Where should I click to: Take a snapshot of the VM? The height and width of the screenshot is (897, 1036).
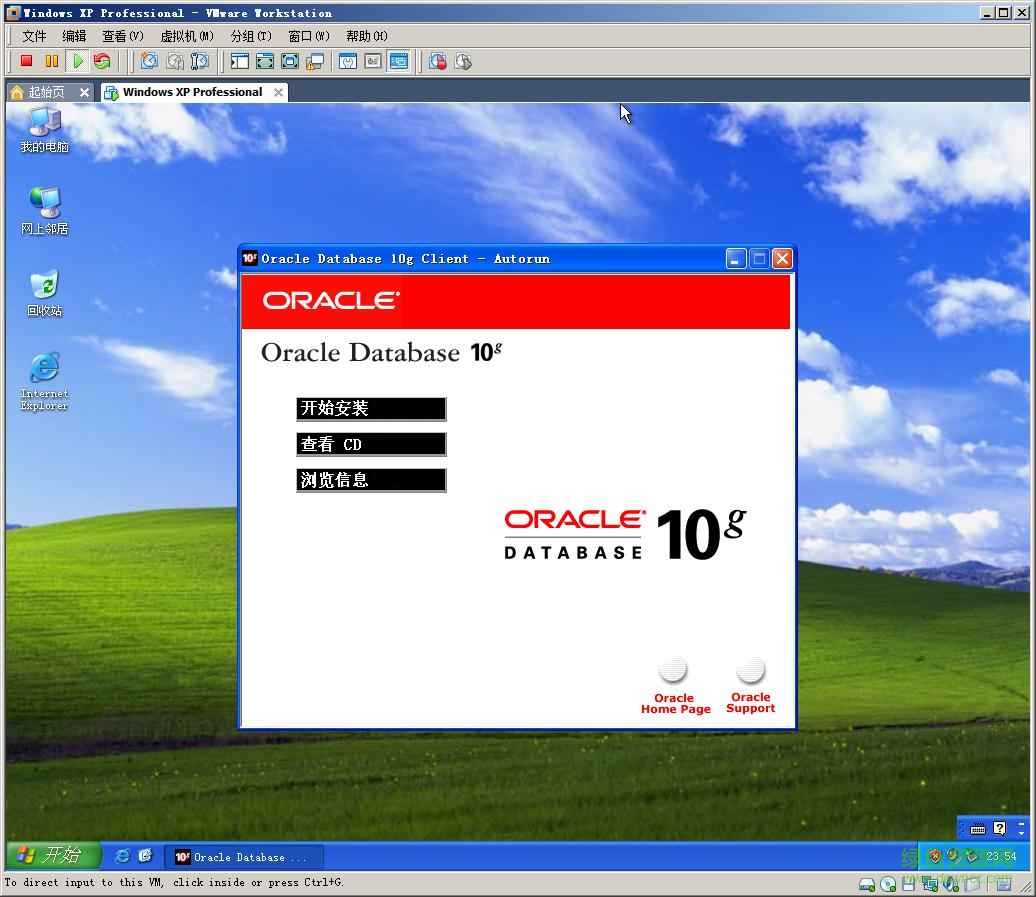point(149,61)
